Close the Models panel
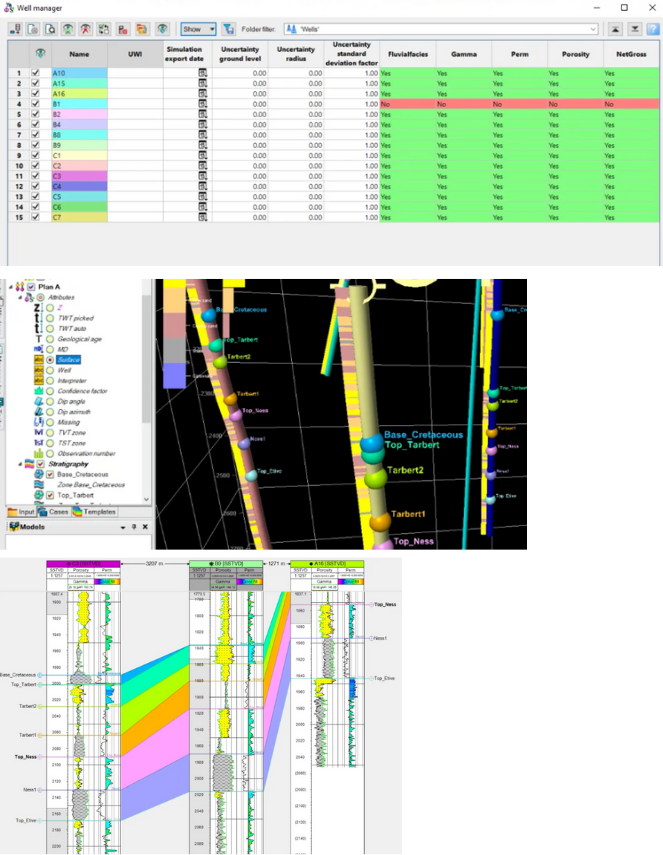This screenshot has width=663, height=855. coord(145,527)
